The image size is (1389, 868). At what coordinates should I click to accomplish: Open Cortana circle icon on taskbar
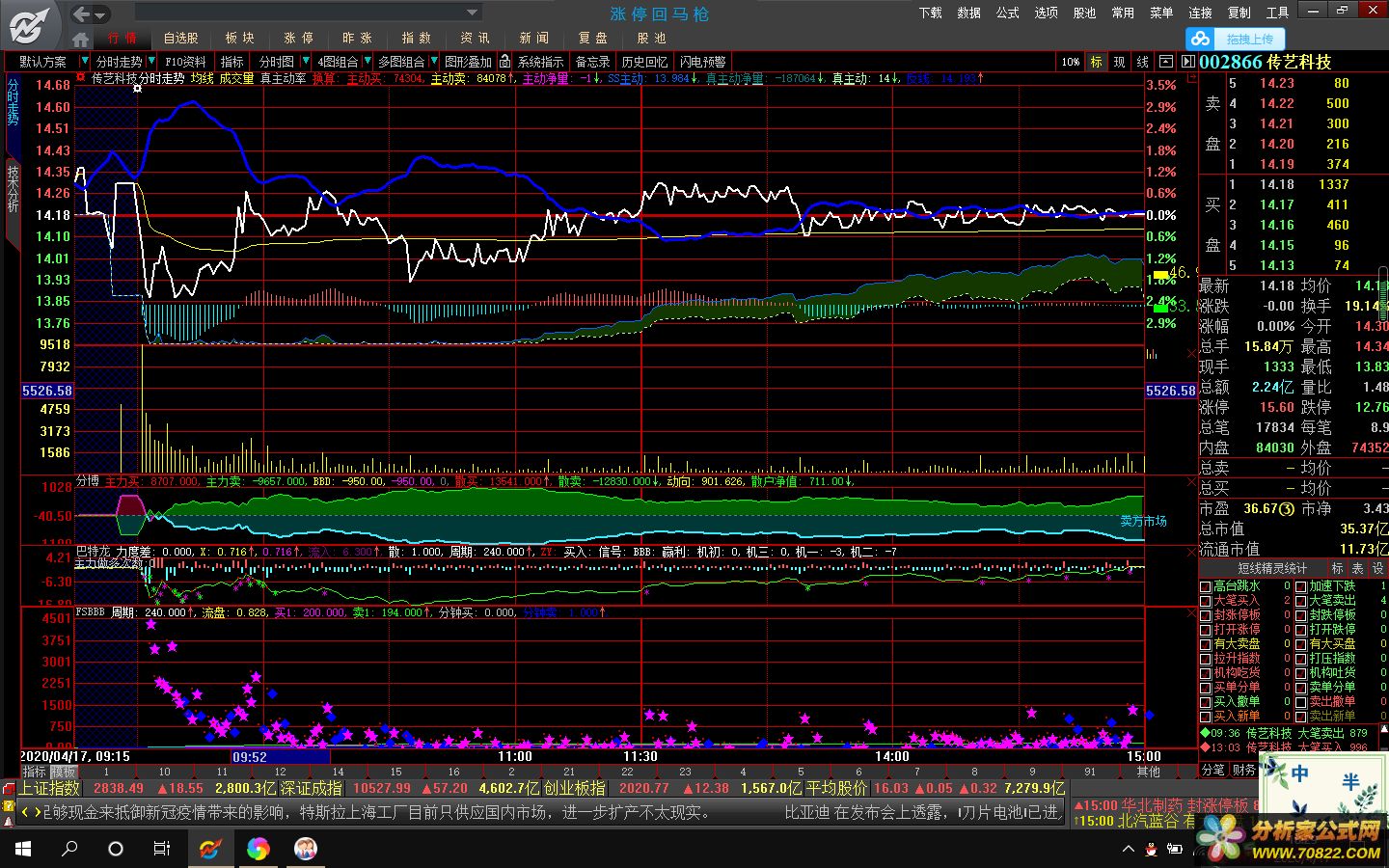[116, 849]
